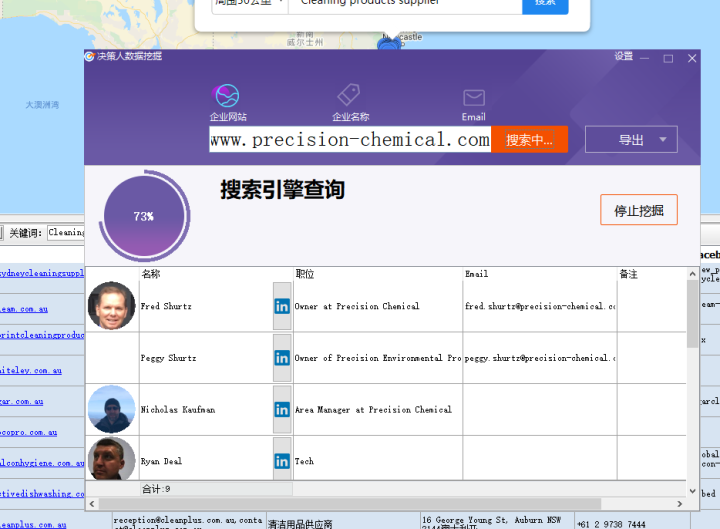Select the Nicholas Kaufman name cell
Viewport: 720px width, 529px height.
coord(206,409)
